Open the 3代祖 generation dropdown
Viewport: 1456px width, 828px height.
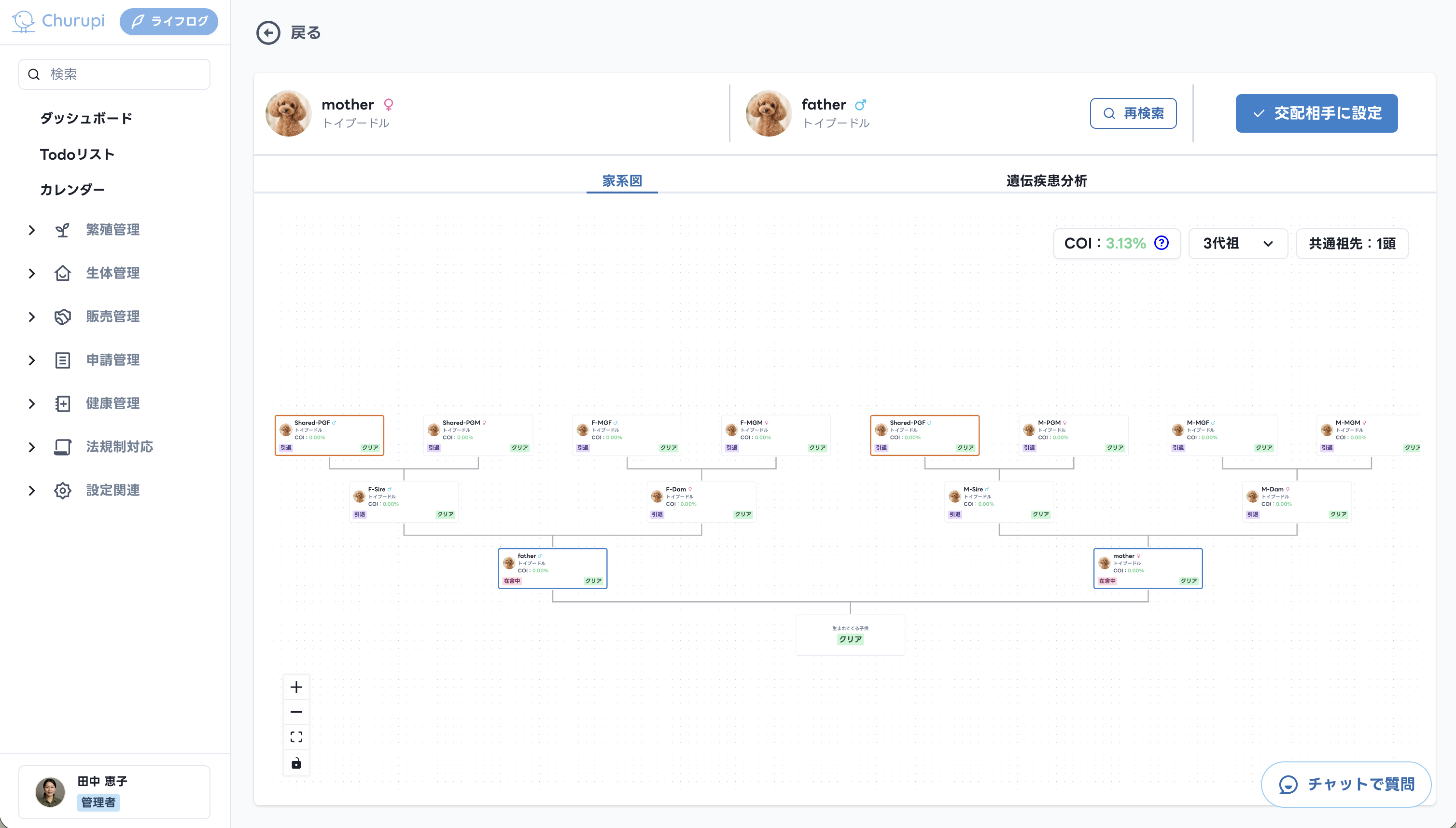[1238, 243]
